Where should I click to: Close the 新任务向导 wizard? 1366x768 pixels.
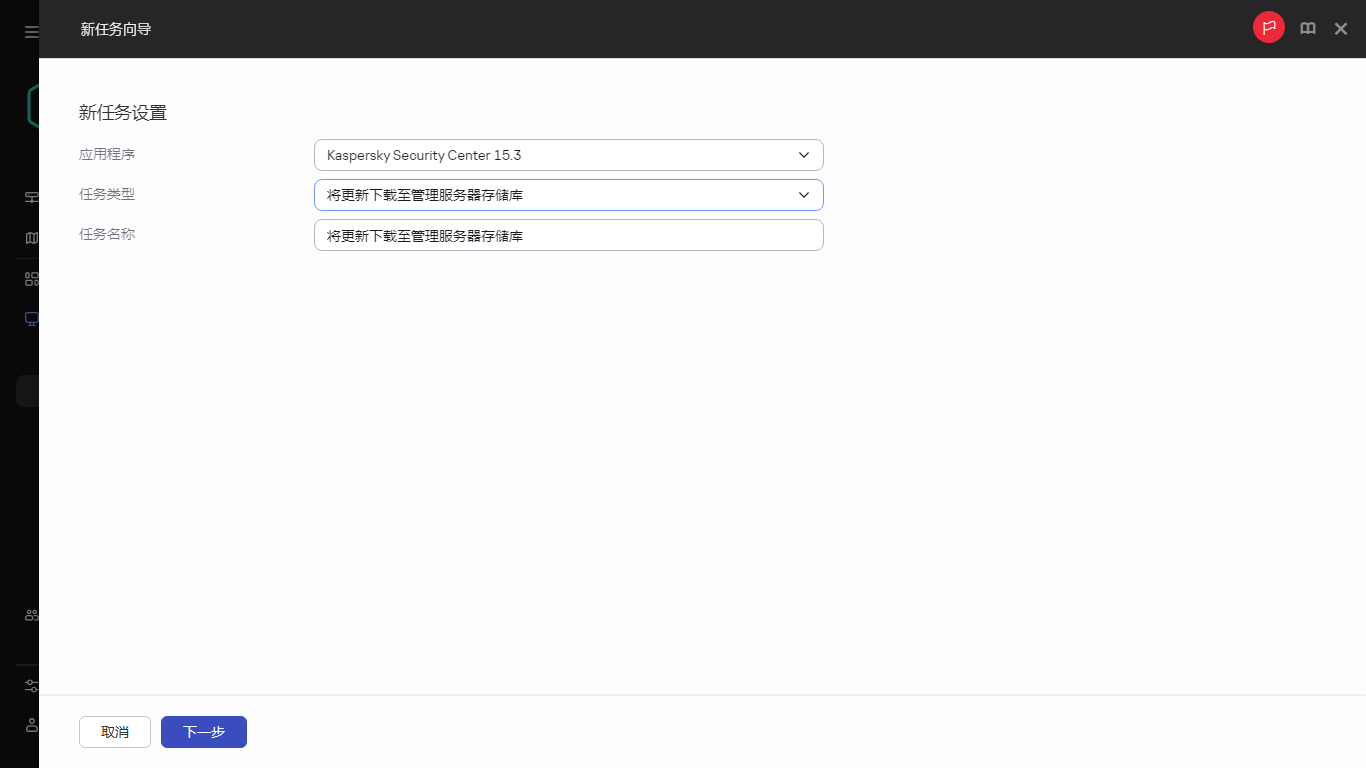(x=1341, y=28)
